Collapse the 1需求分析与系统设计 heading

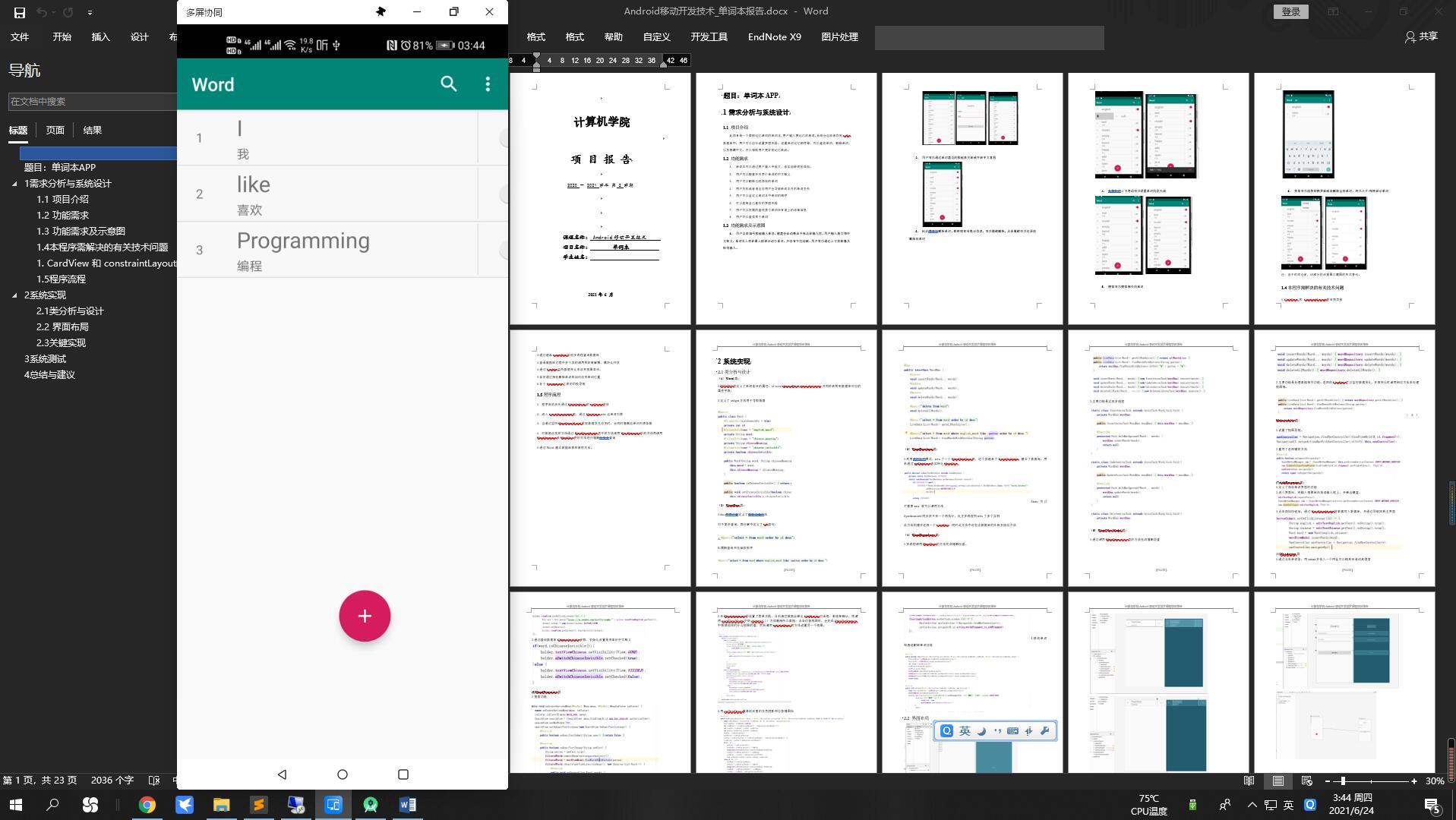pyautogui.click(x=14, y=184)
